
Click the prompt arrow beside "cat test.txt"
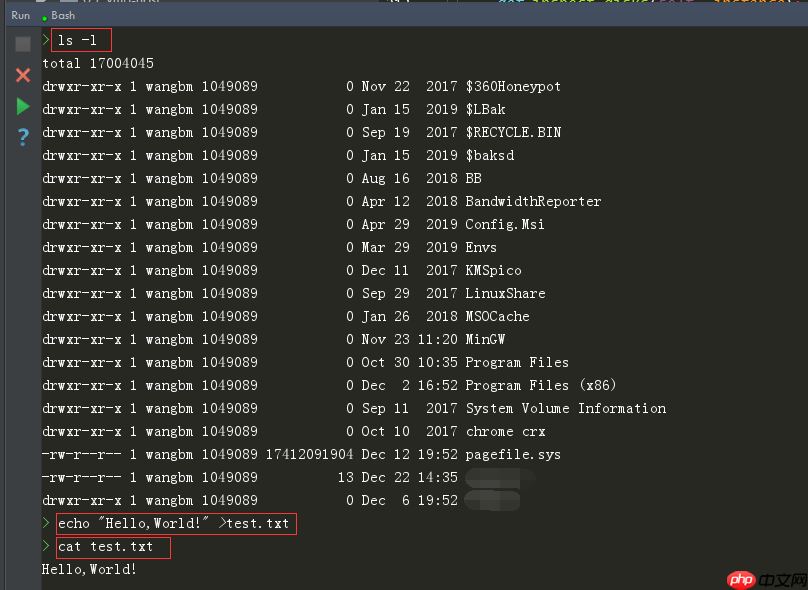(45, 546)
